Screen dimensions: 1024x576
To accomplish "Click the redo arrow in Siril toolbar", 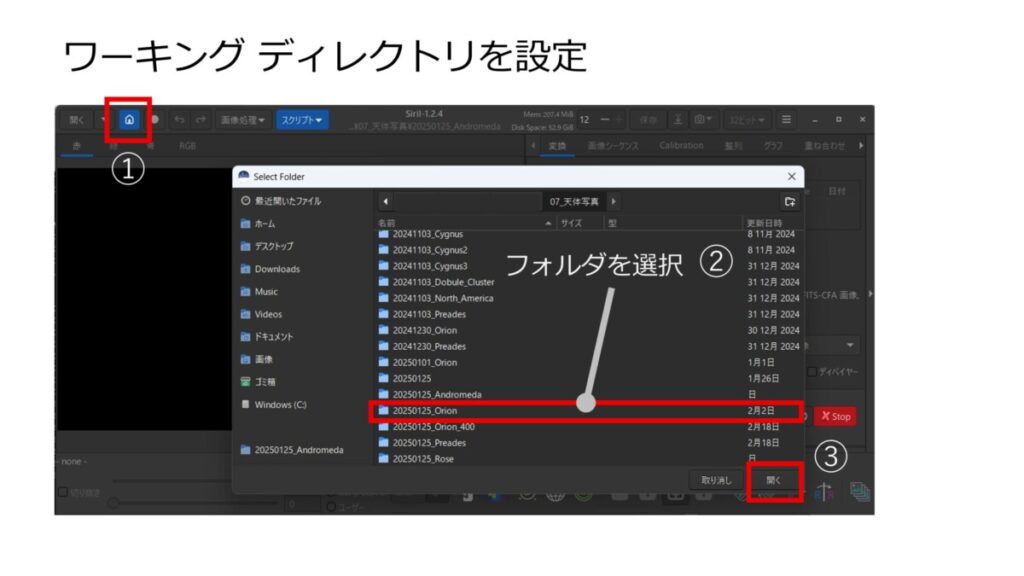I will 200,120.
